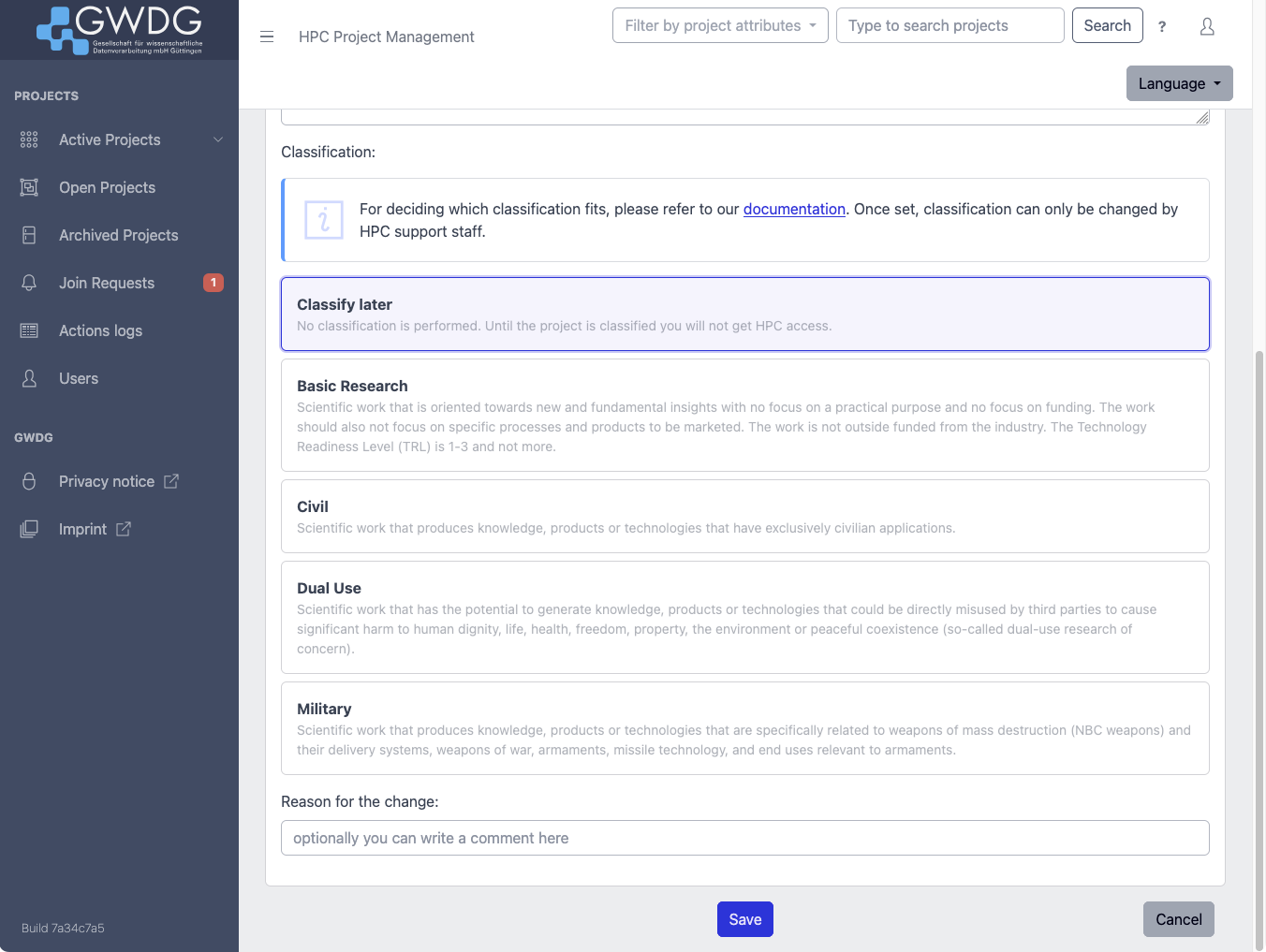The image size is (1266, 952).
Task: Pick the Military classification option
Action: point(744,728)
